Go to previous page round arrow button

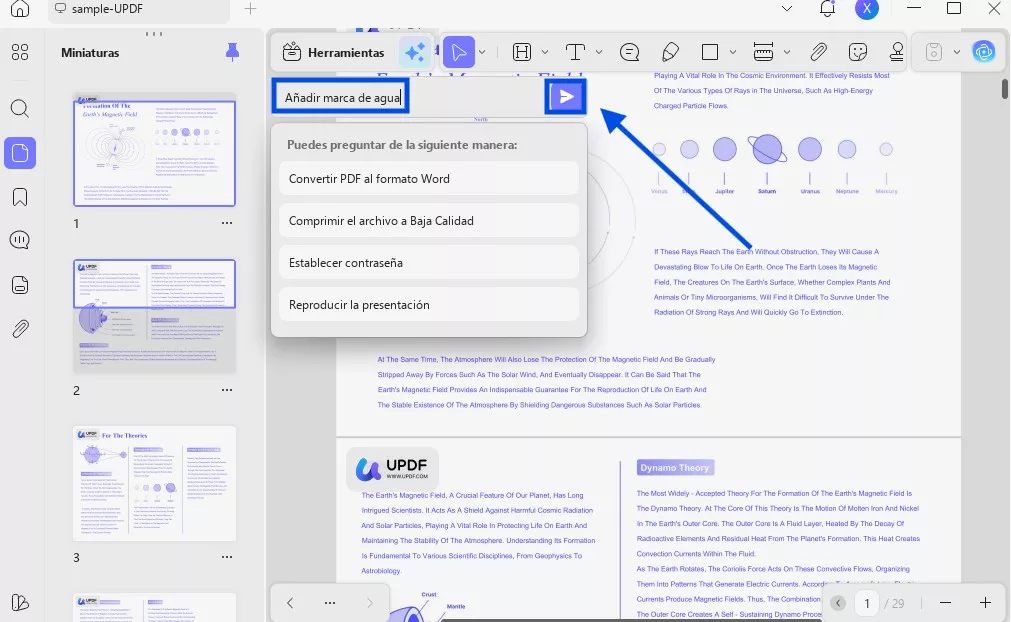coord(838,603)
